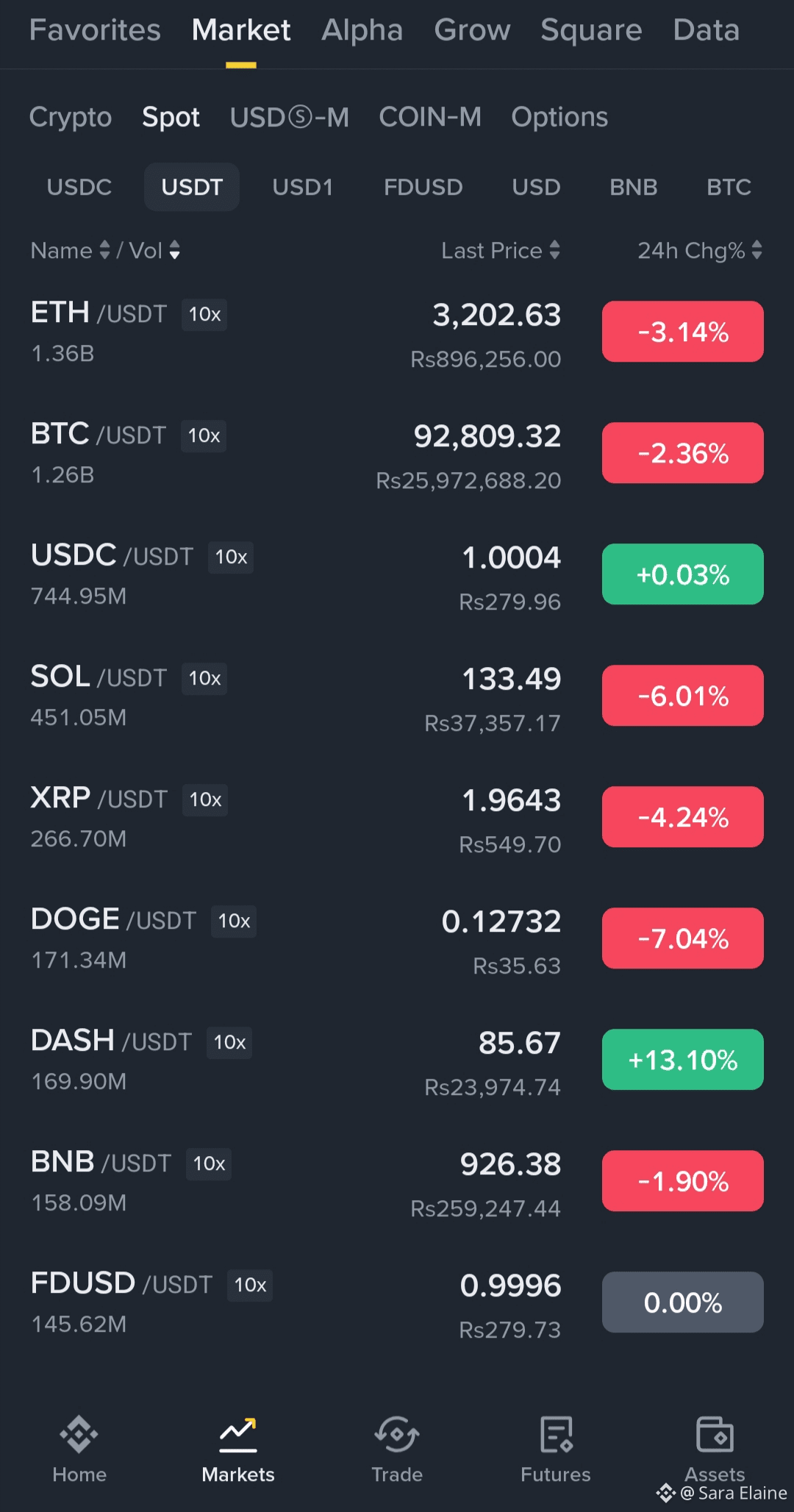The width and height of the screenshot is (794, 1512).
Task: Sort list by Vol arrows
Action: 174,250
